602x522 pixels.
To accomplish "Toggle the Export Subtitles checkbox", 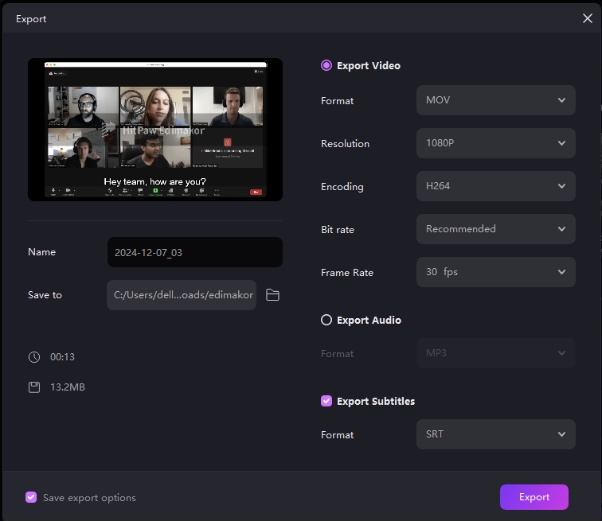I will click(326, 401).
